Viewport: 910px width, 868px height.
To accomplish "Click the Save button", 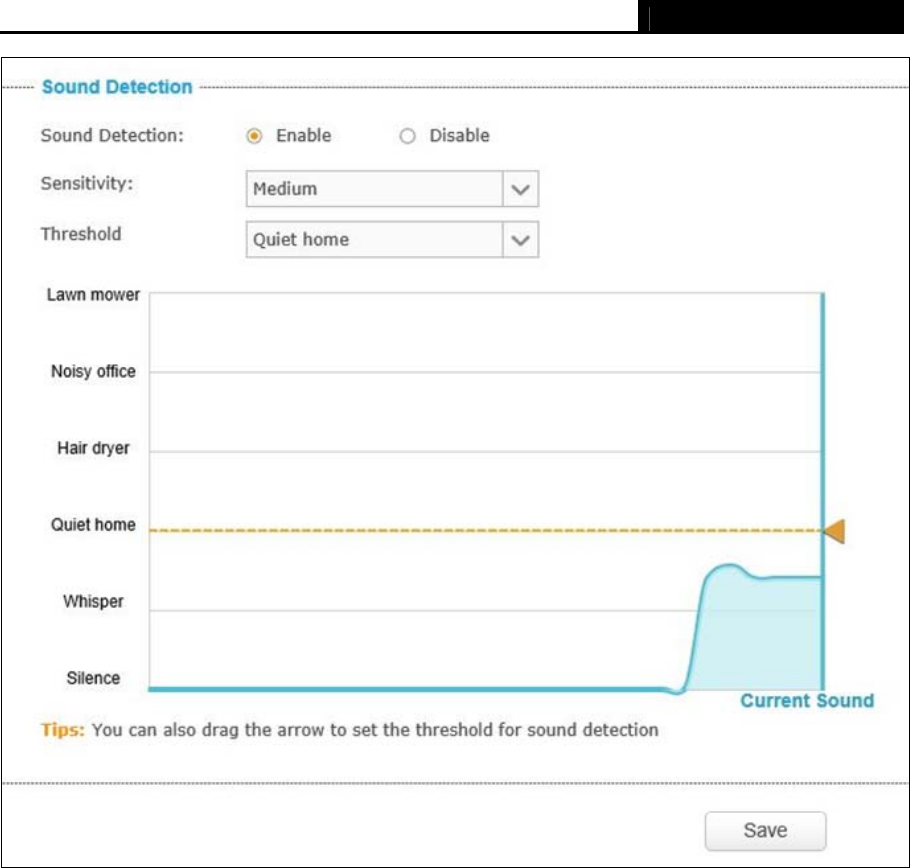I will [x=765, y=830].
